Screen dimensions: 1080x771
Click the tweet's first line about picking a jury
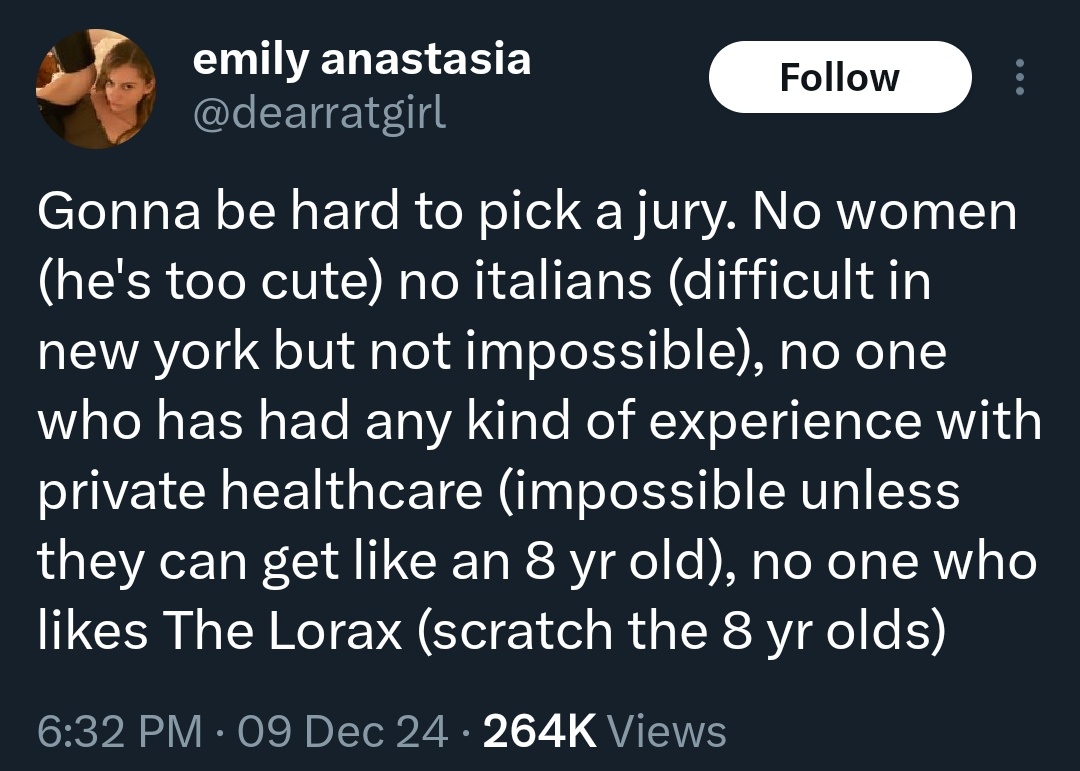[527, 214]
